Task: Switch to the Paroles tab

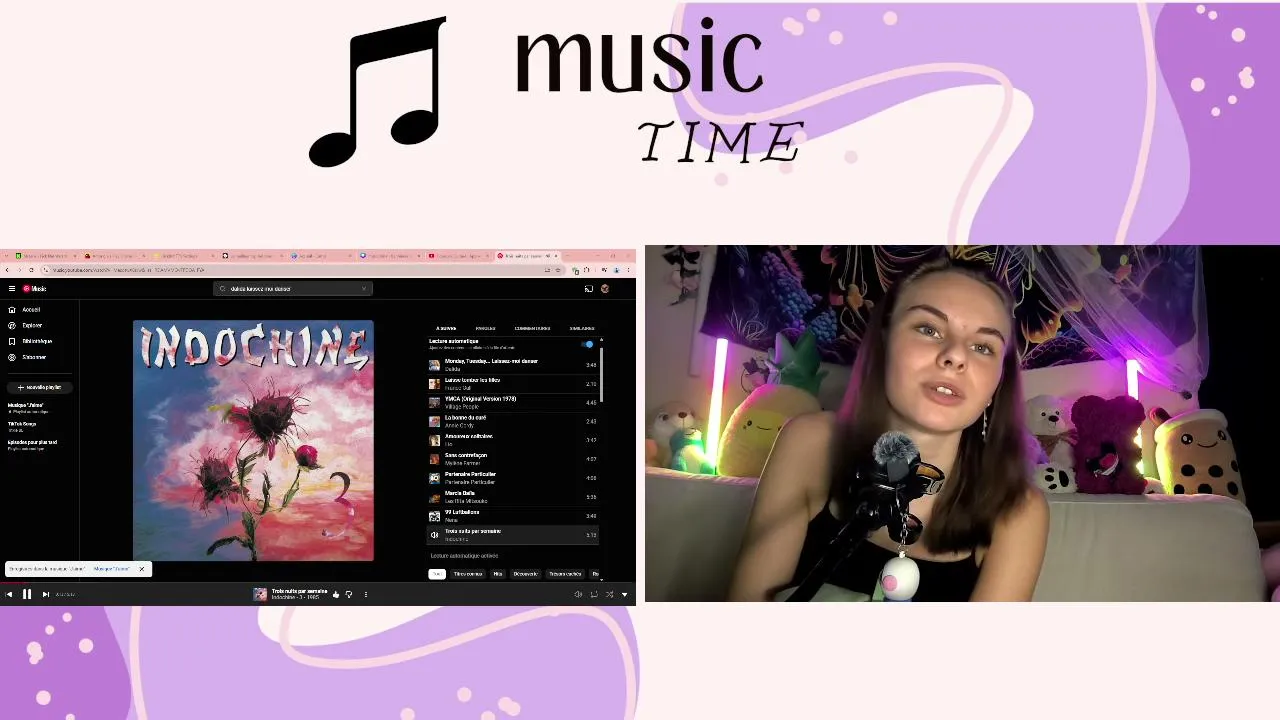Action: (x=485, y=328)
